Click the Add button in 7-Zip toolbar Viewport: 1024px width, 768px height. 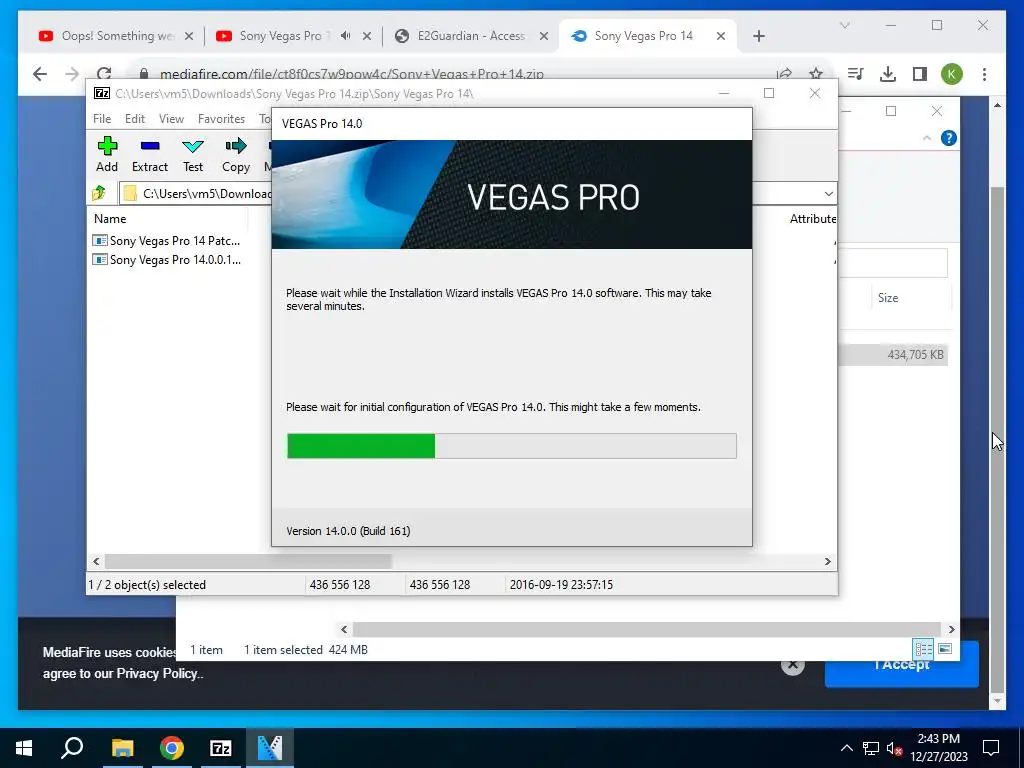click(107, 154)
